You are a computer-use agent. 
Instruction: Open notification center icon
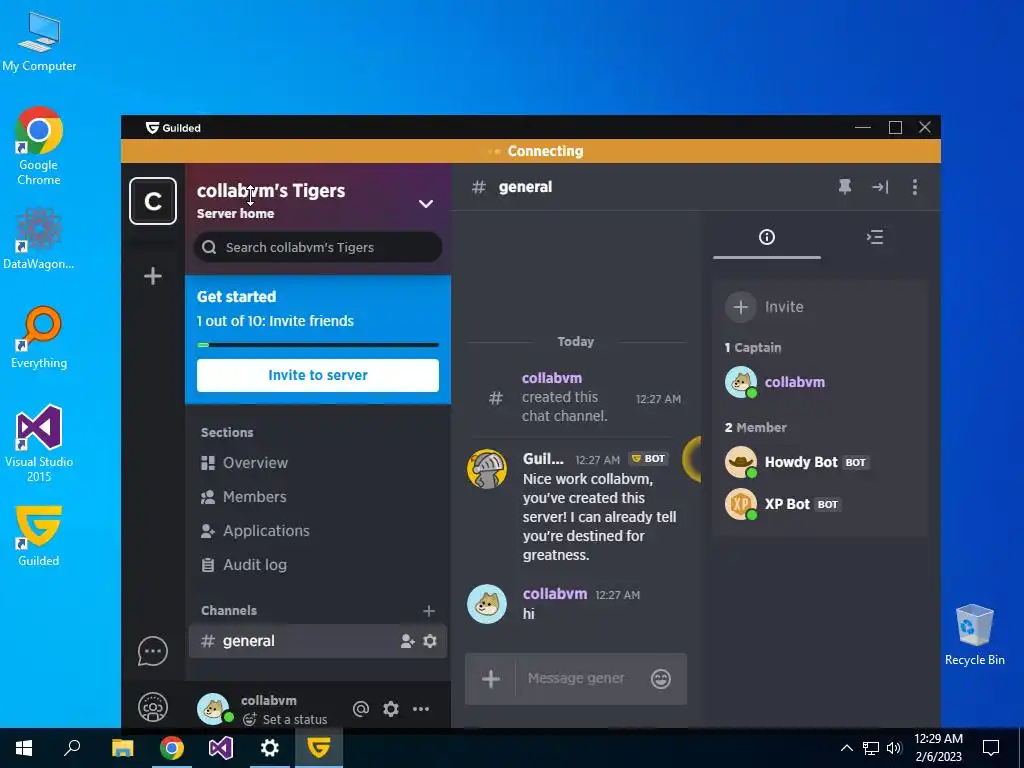pos(991,748)
